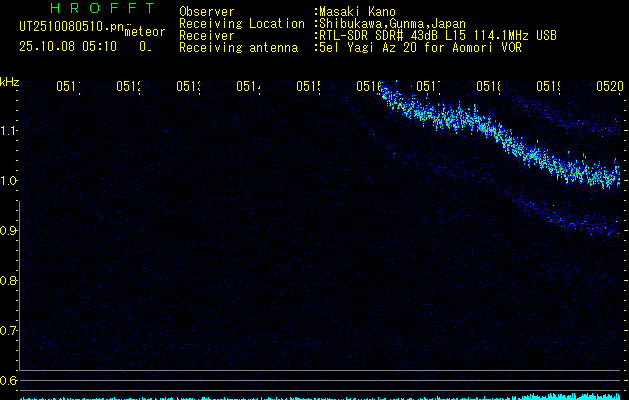629x400 pixels.
Task: Click the 0516 time marker
Action: tap(368, 86)
